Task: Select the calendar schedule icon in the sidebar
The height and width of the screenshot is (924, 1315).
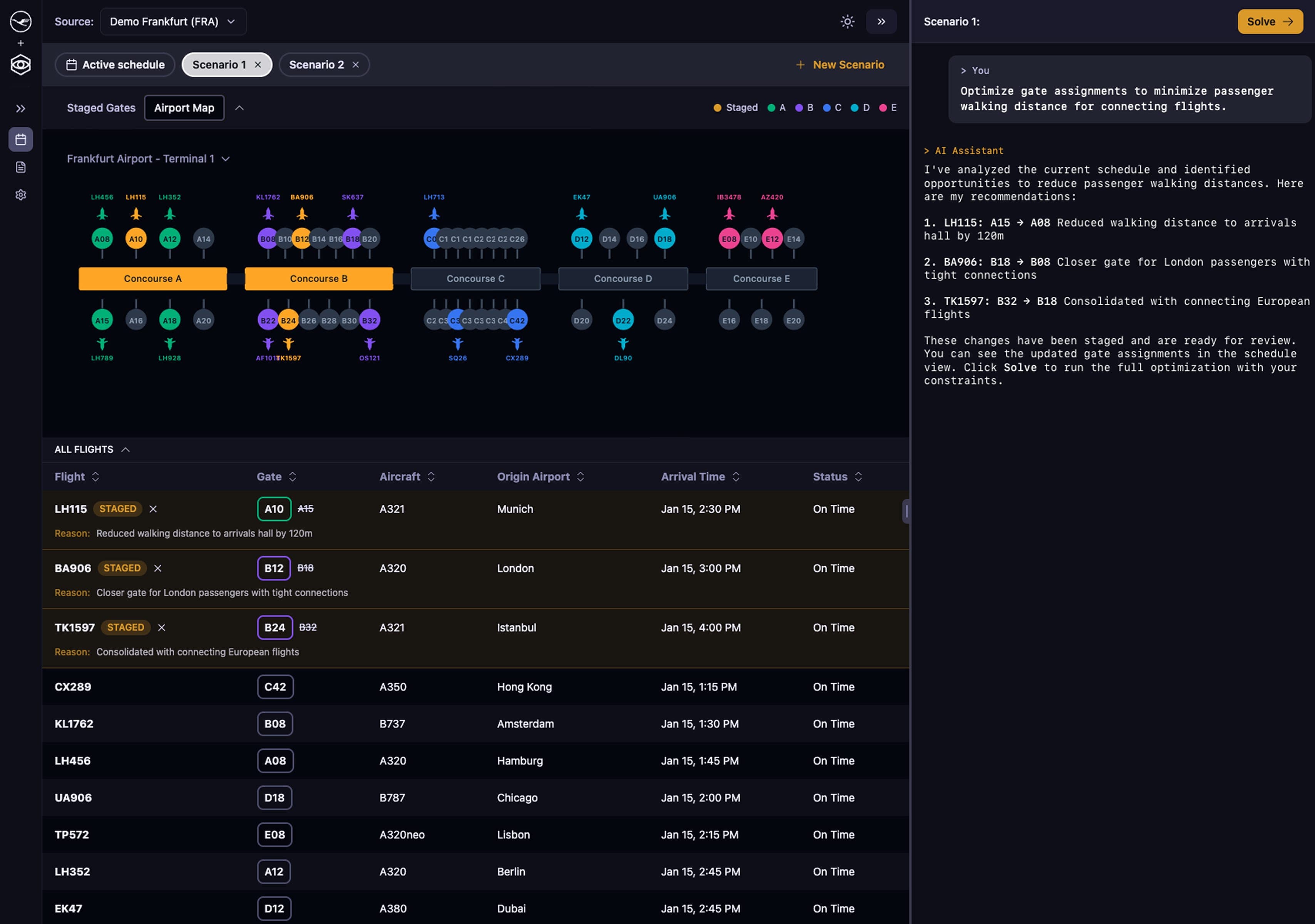Action: 21,139
